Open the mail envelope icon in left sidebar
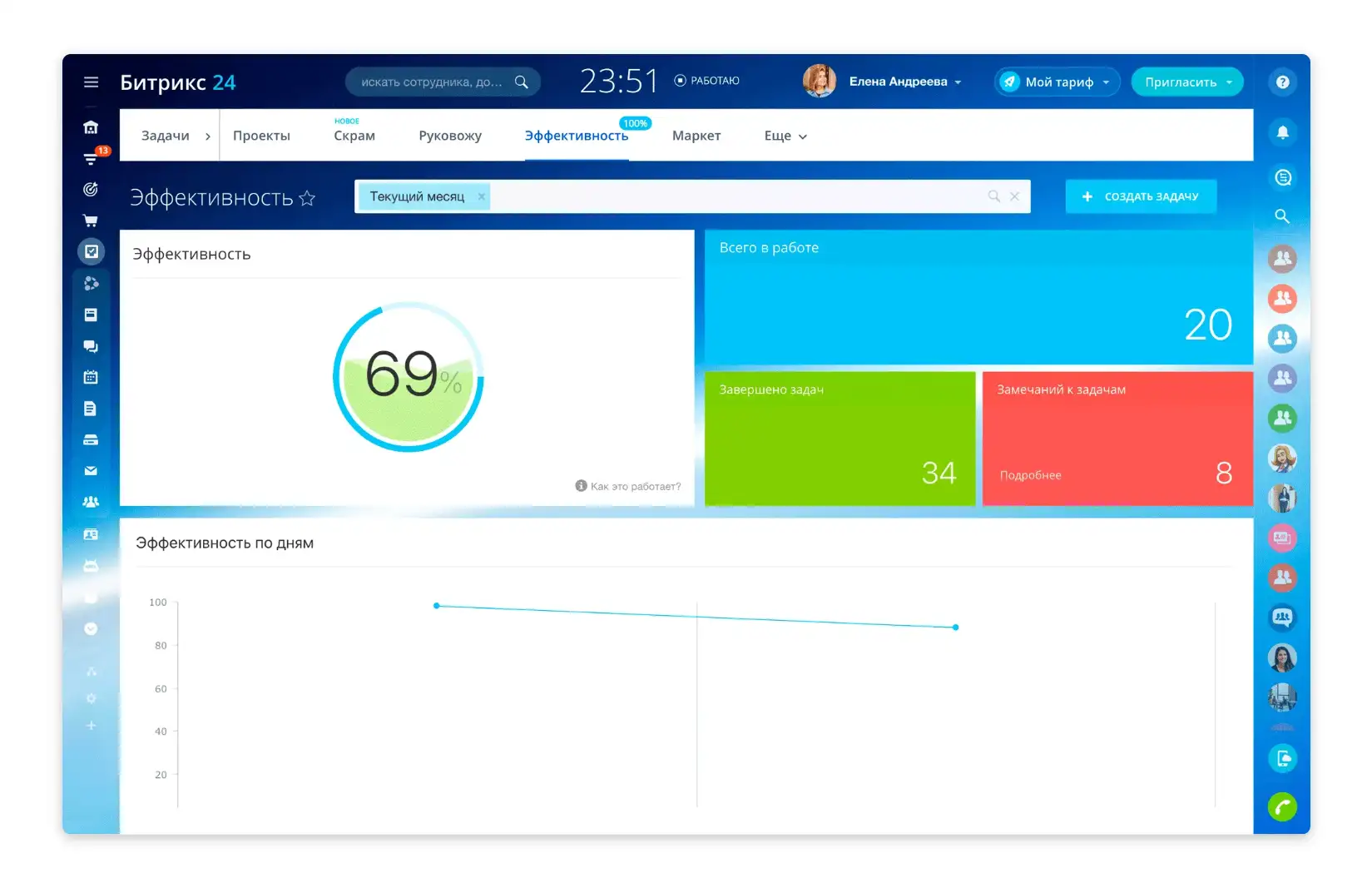 pyautogui.click(x=91, y=471)
